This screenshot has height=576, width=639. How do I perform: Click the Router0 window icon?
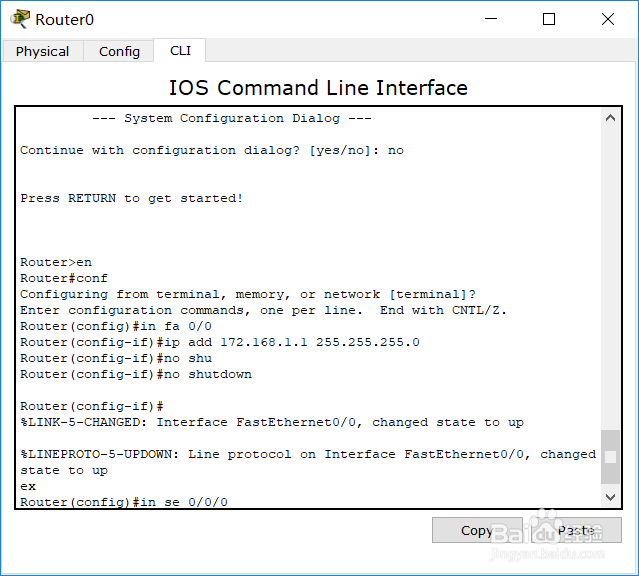(x=20, y=19)
